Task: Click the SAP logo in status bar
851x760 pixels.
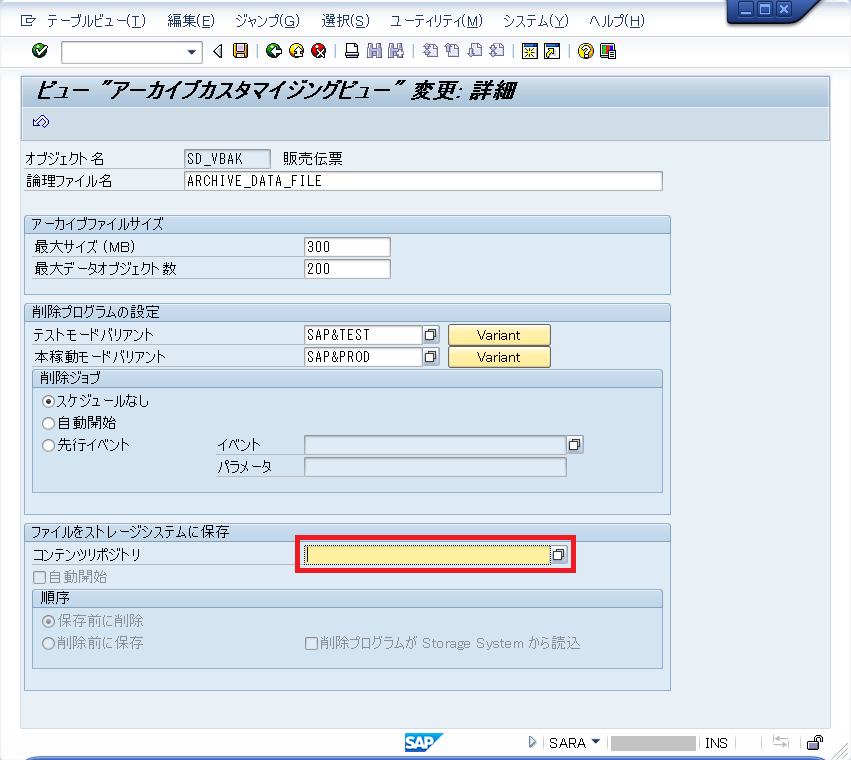Action: coord(424,742)
